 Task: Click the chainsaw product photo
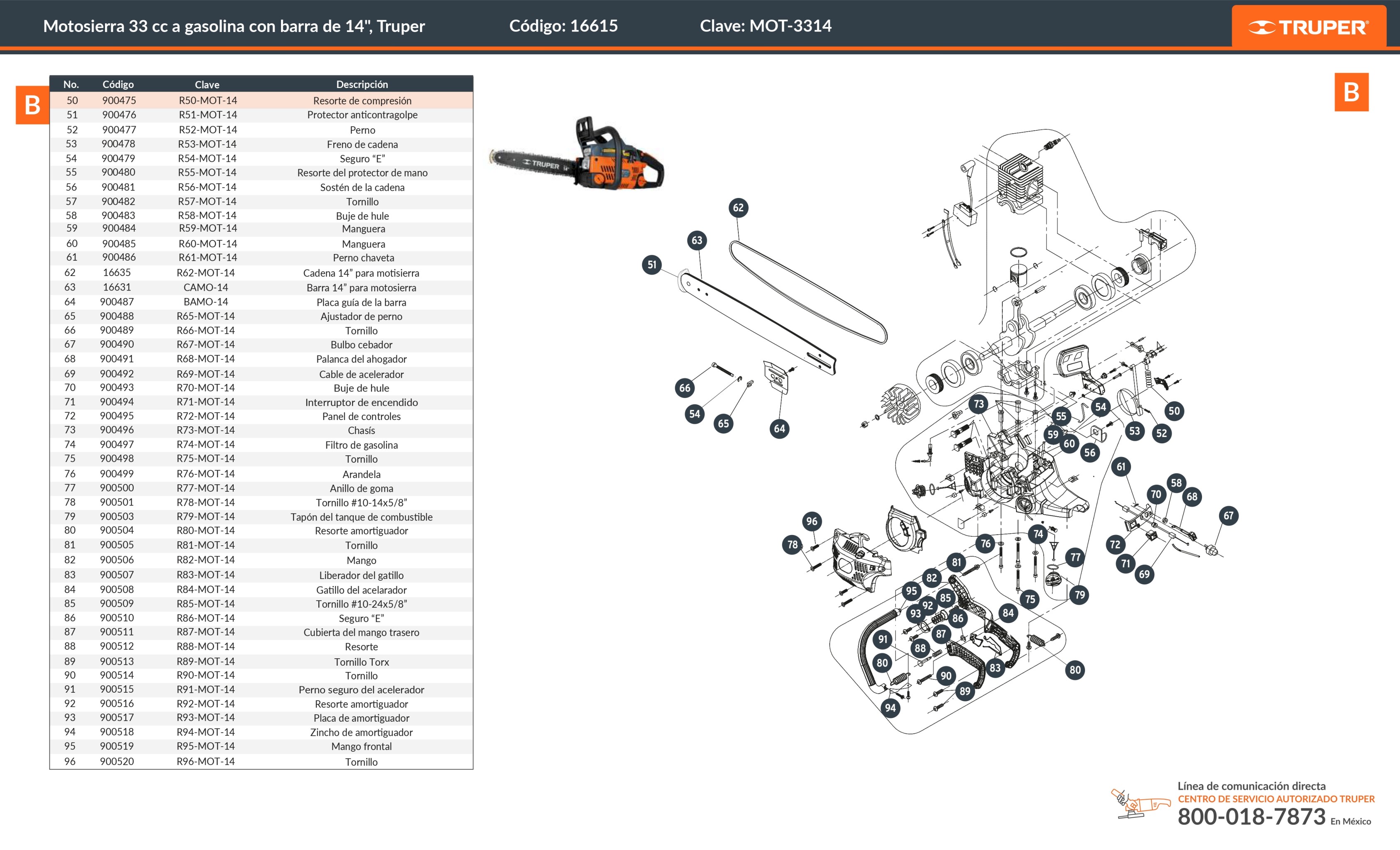576,154
